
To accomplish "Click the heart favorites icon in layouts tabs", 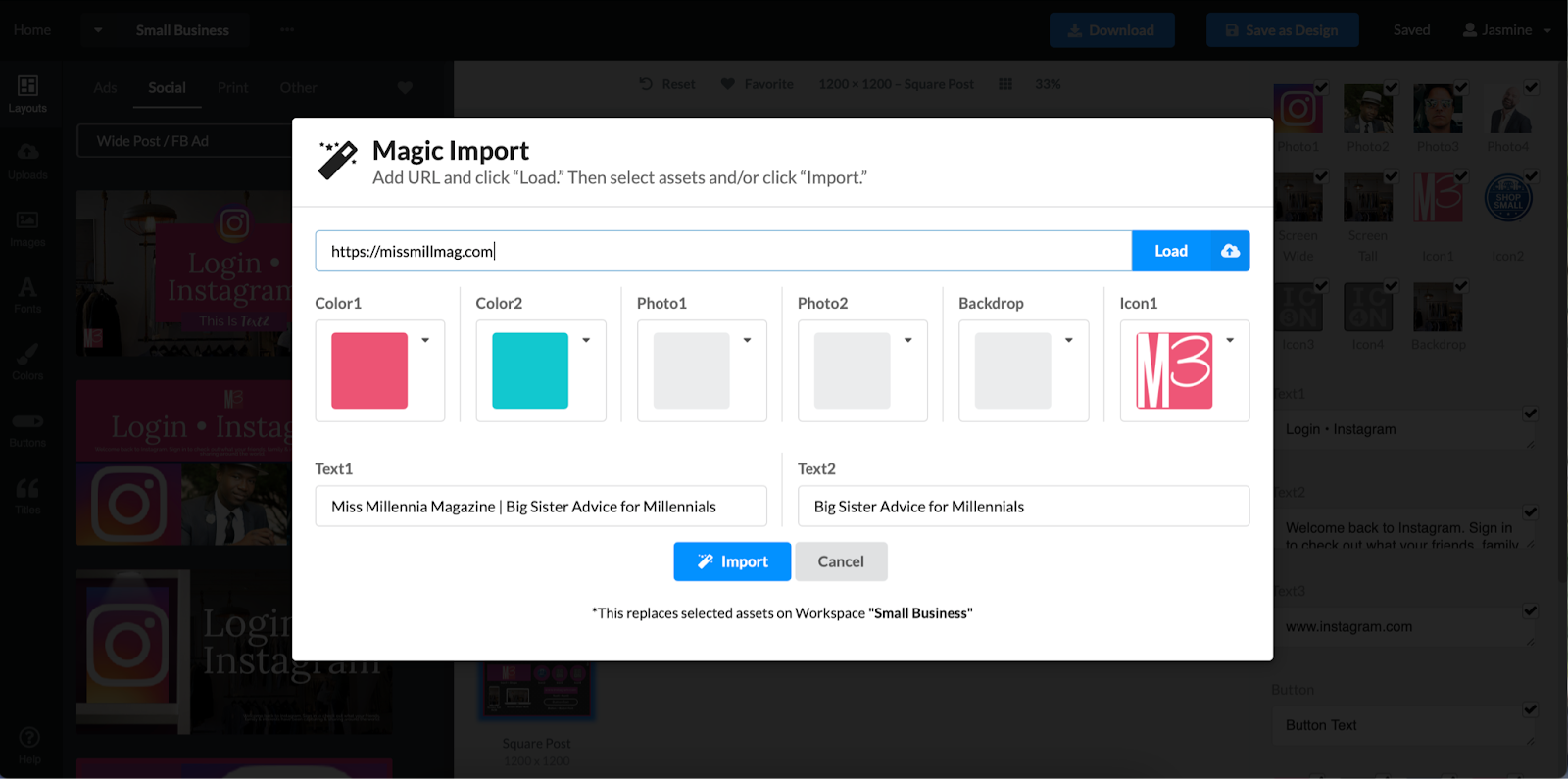I will 405,87.
